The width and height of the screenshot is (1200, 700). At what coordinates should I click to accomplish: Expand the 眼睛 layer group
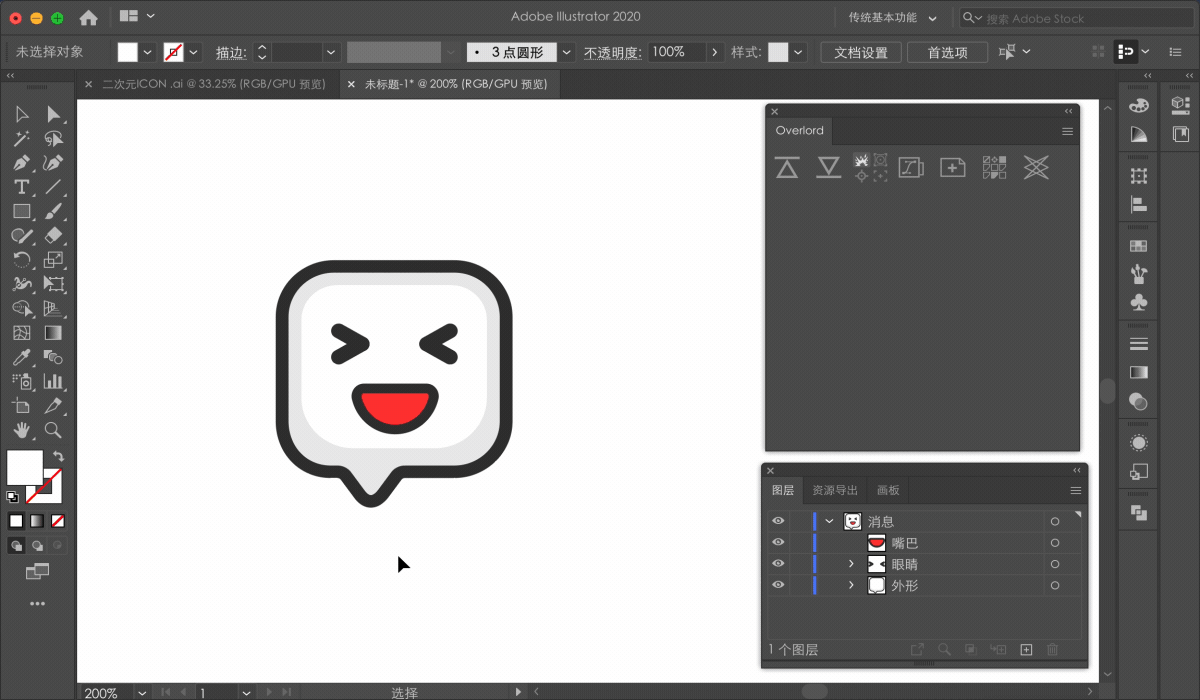point(851,564)
